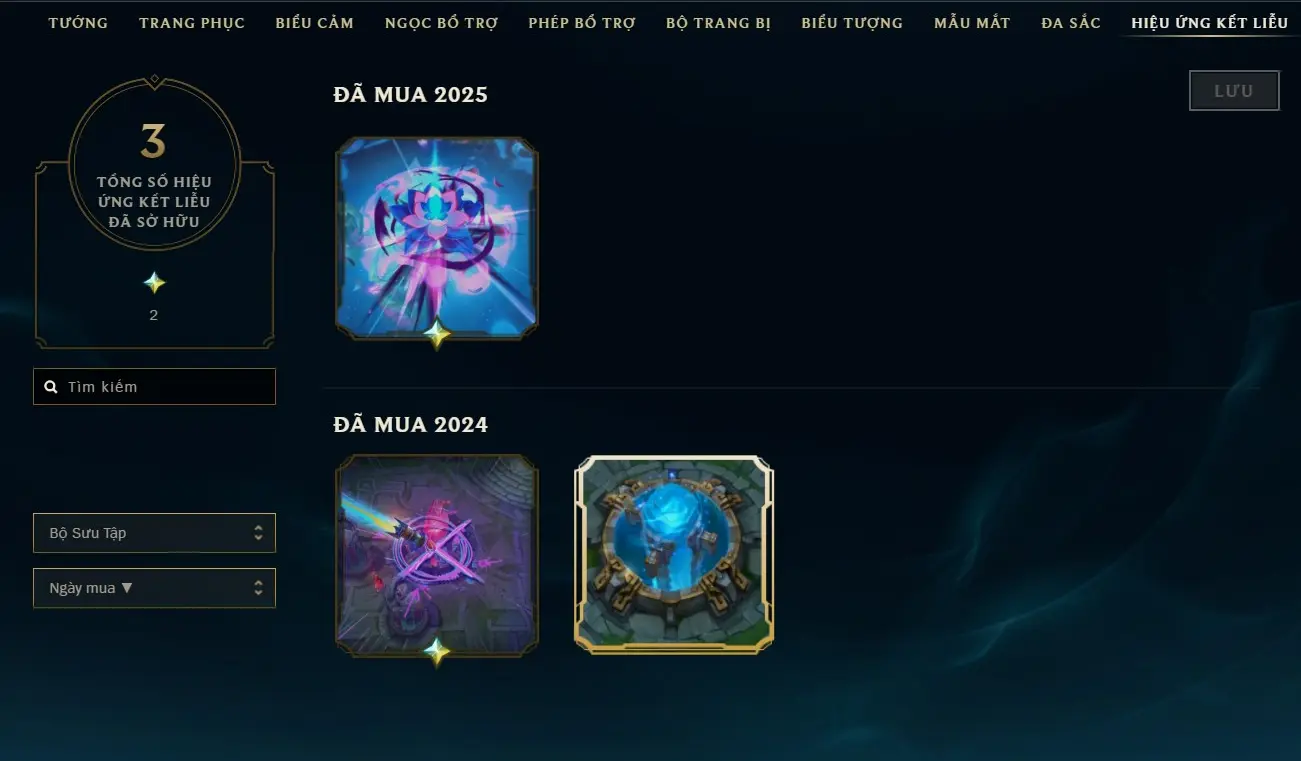This screenshot has height=761, width=1301.
Task: Click the magnifying glass search icon
Action: (x=51, y=386)
